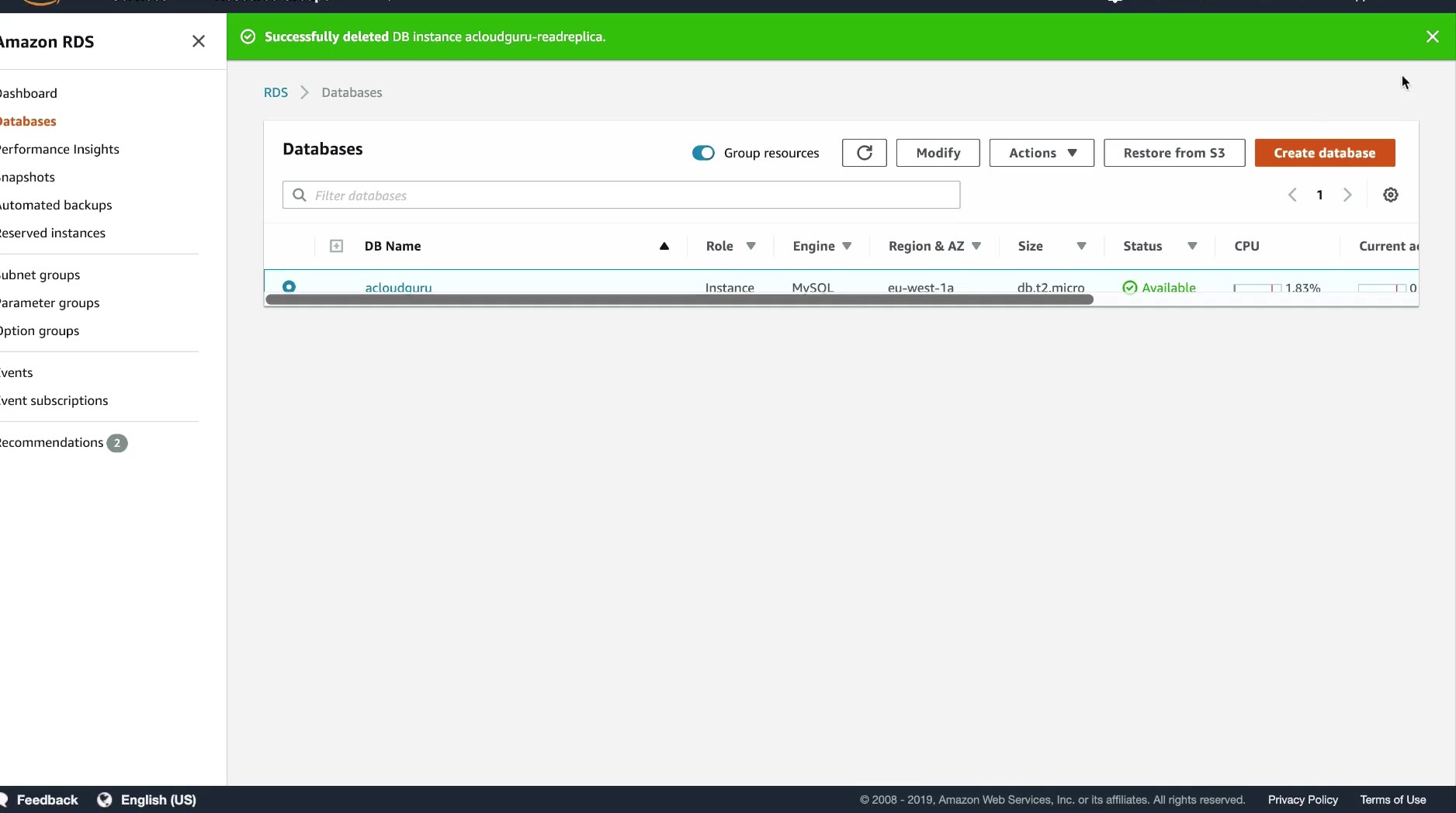Open the Privacy Policy link
Screen dimensions: 1456x813
pos(1303,800)
